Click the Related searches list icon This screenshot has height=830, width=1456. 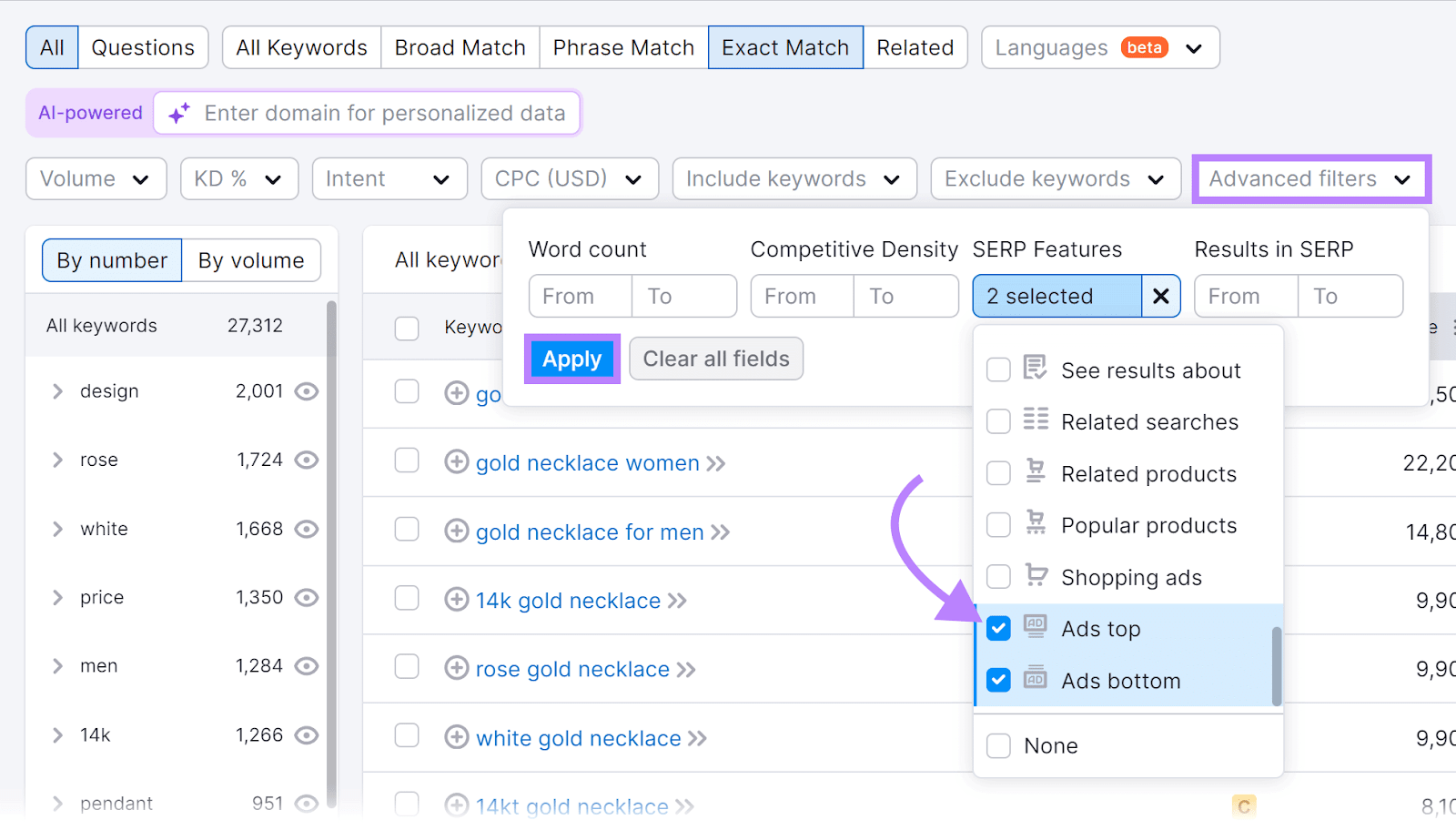coord(1036,420)
